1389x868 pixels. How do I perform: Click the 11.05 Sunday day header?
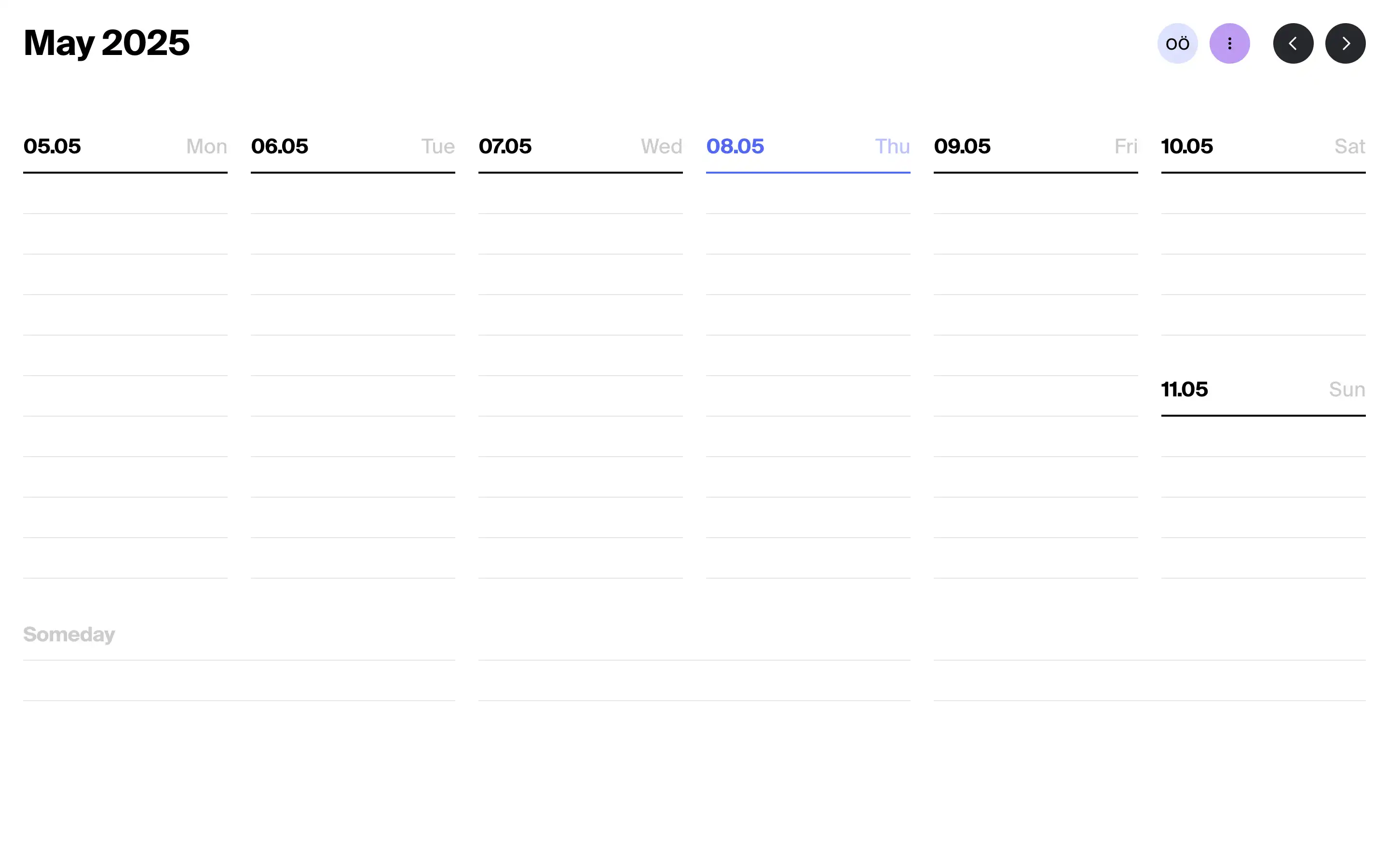[x=1184, y=389]
